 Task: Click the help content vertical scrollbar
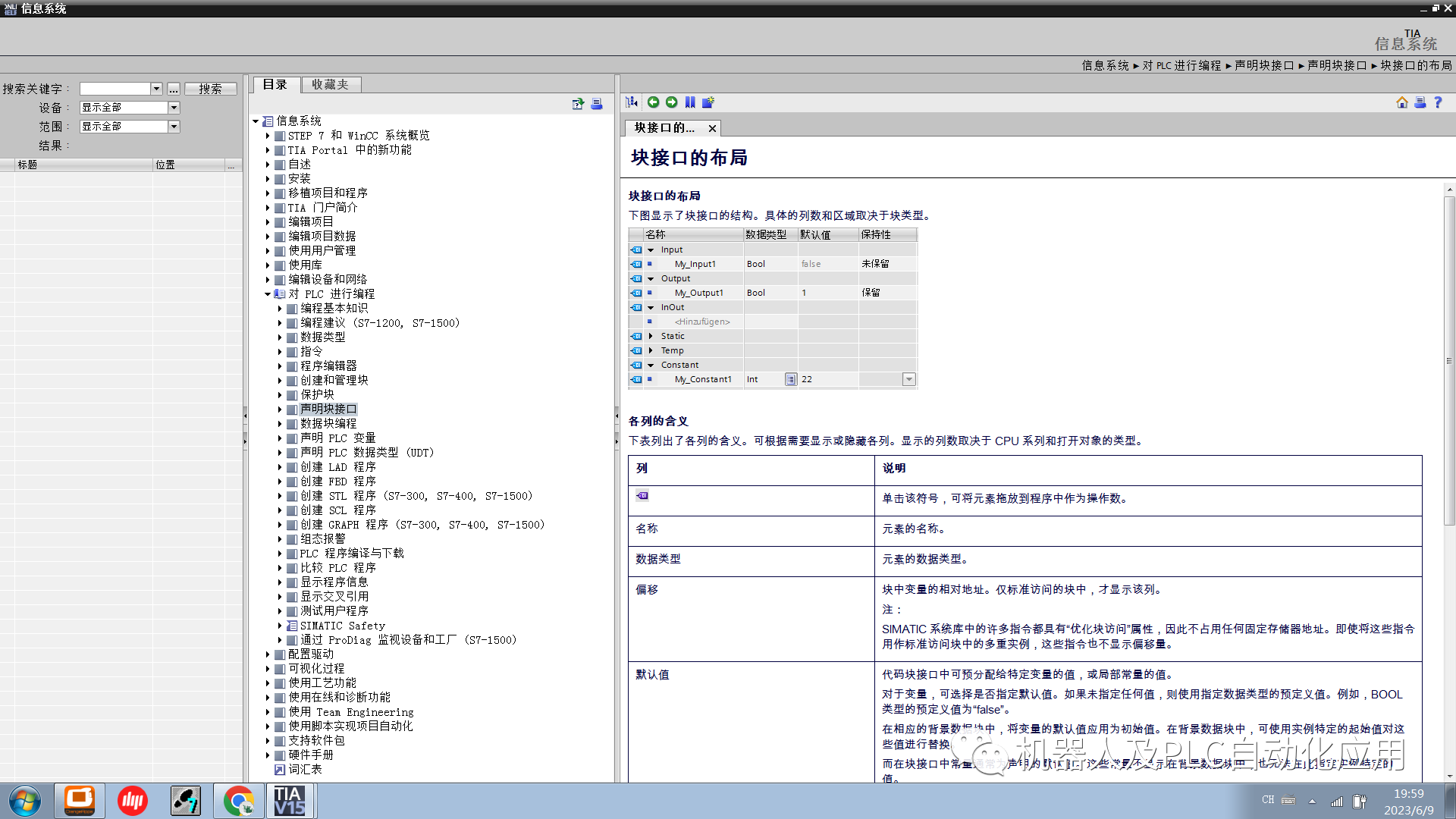pyautogui.click(x=1449, y=360)
